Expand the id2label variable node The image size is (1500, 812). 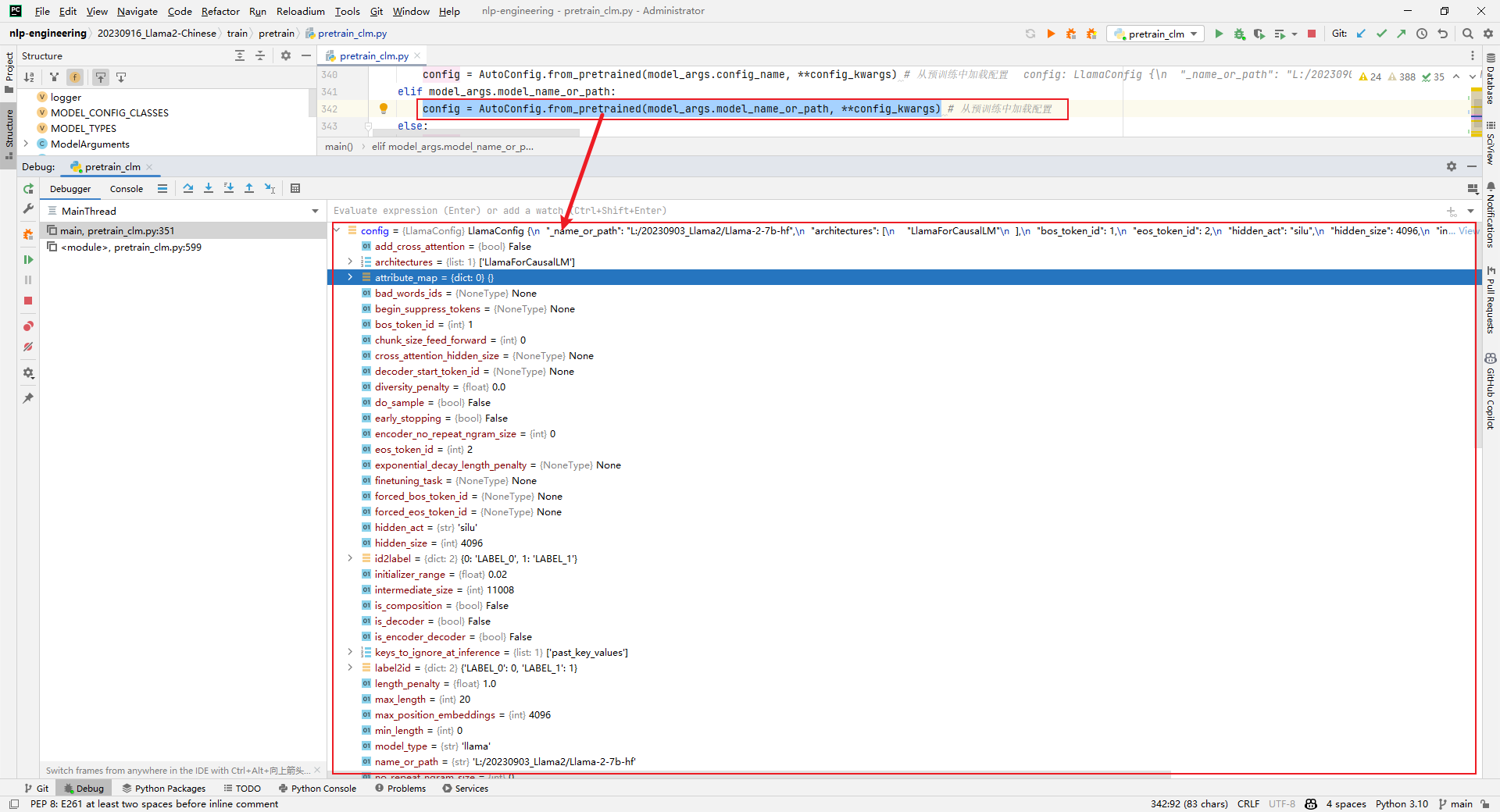point(350,558)
